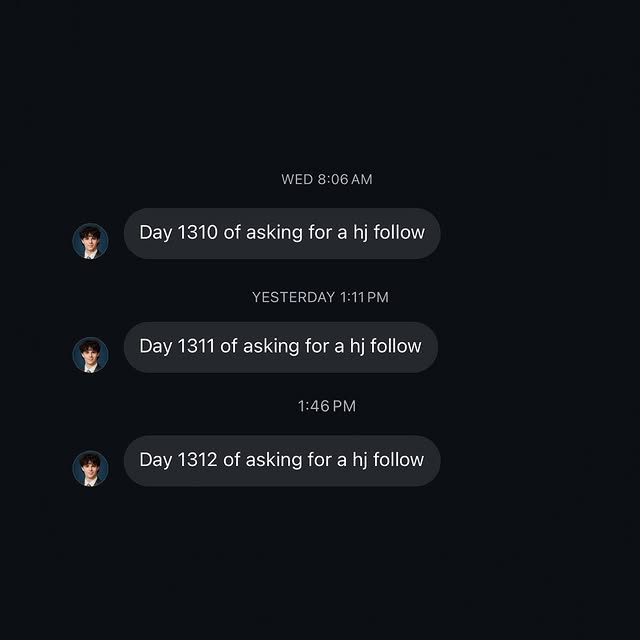Click the avatar beside the Day 1312 message
Screen dimensions: 640x640
(90, 469)
